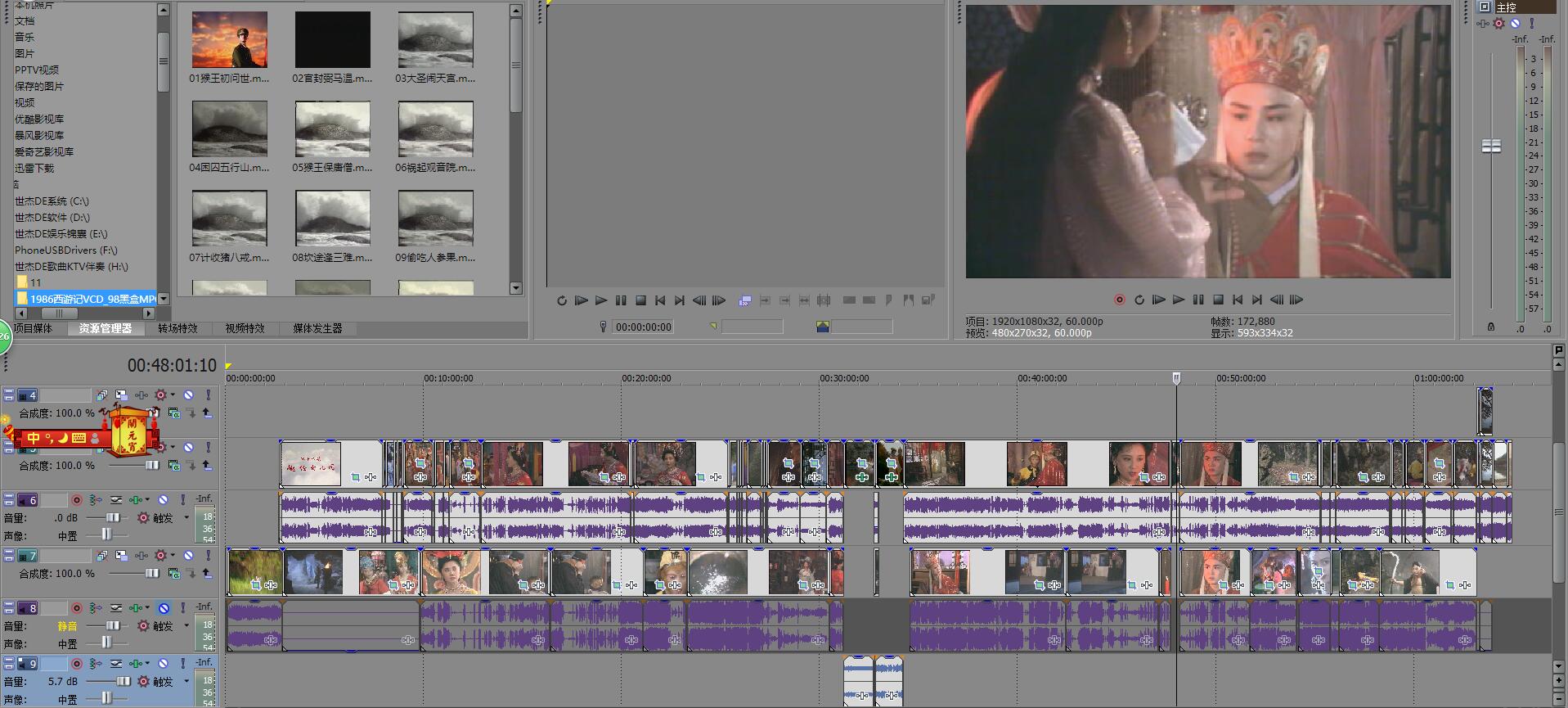This screenshot has width=1568, height=708.
Task: Open the 触发 automation mode dropdown on track 6
Action: pyautogui.click(x=186, y=517)
